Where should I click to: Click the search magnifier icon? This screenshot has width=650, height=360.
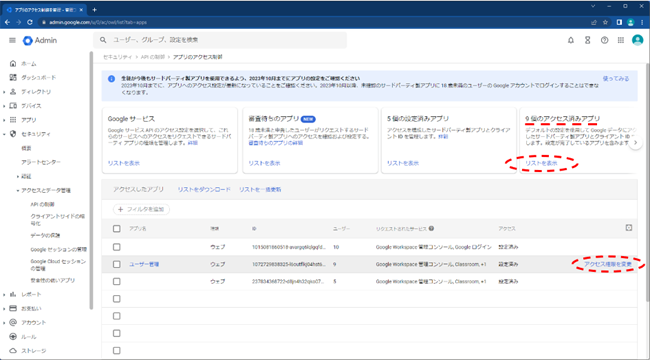103,40
